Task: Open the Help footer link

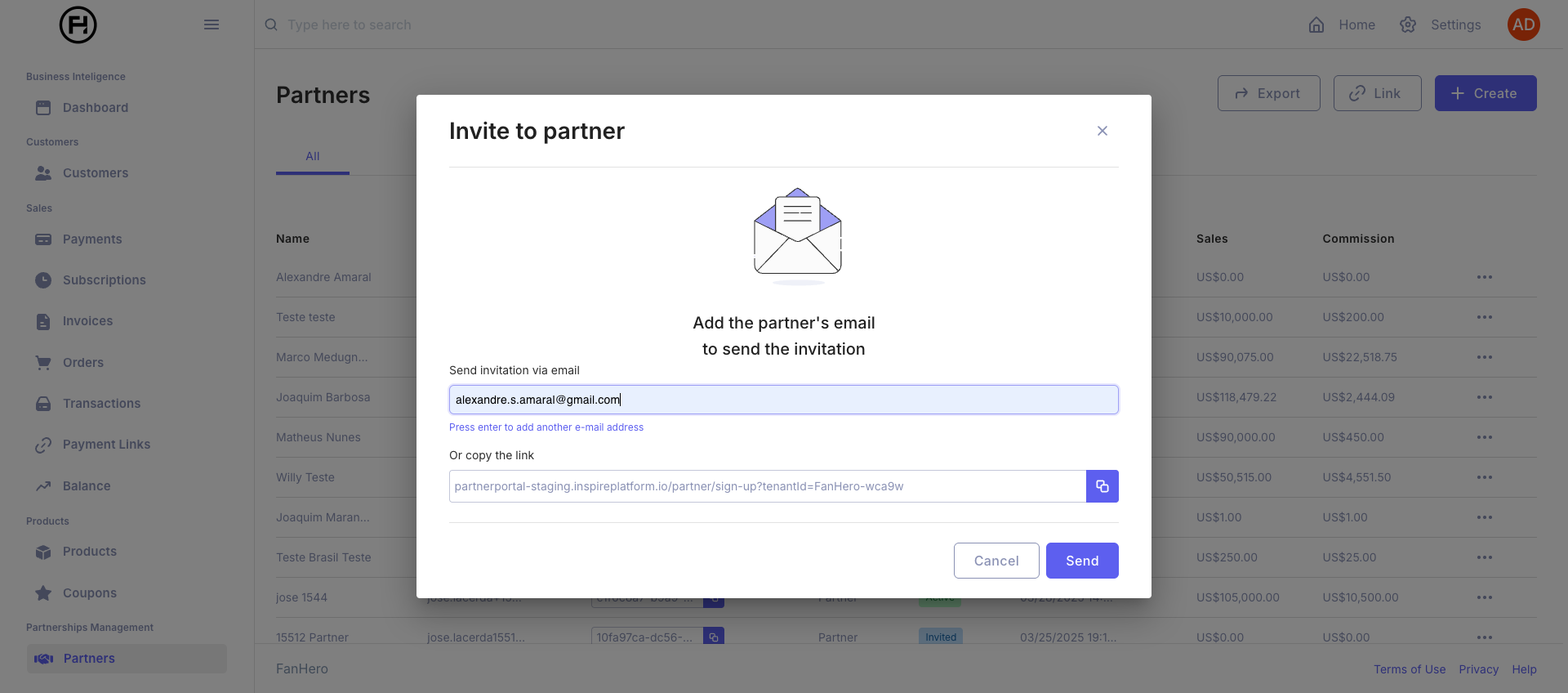Action: (1524, 669)
